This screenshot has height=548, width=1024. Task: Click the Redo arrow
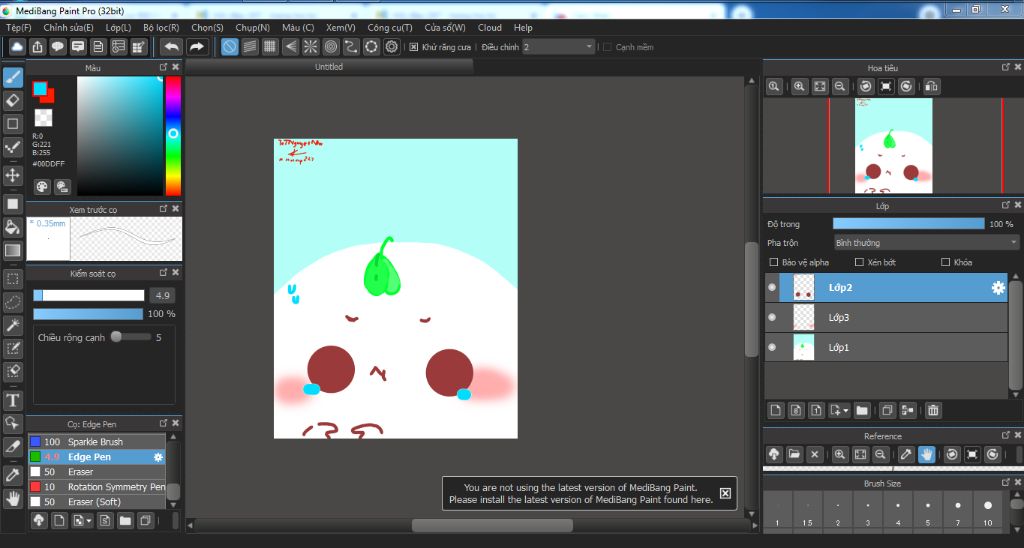pos(196,46)
